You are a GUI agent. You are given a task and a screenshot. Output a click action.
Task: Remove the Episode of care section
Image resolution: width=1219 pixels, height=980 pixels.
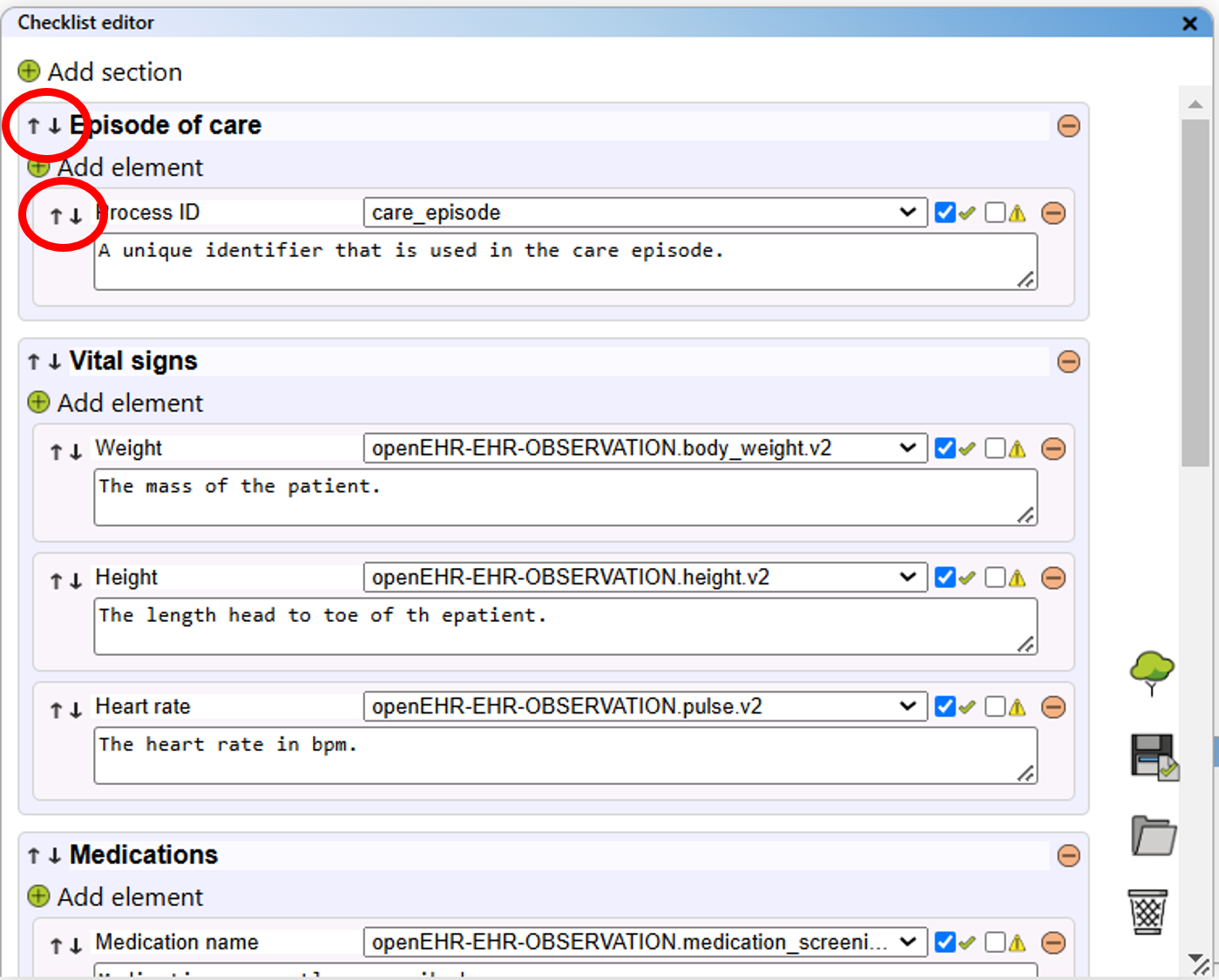1068,126
